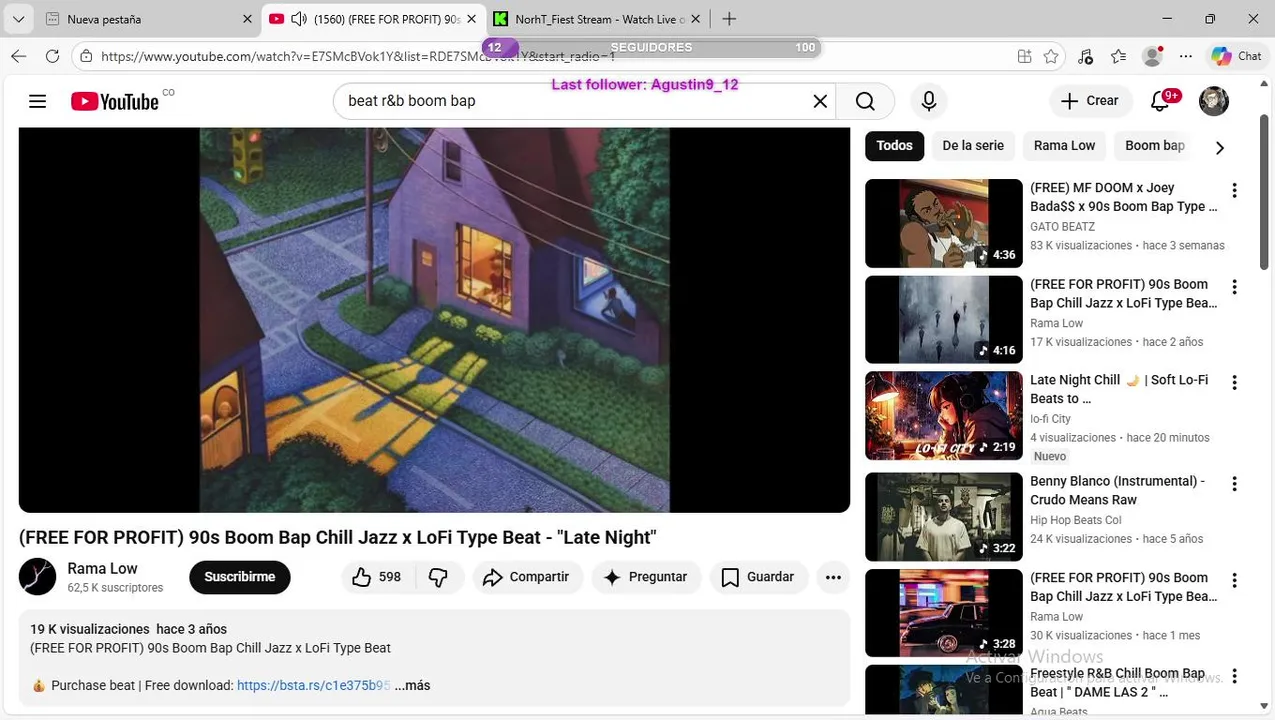Click the browser address bar URL

[x=358, y=56]
